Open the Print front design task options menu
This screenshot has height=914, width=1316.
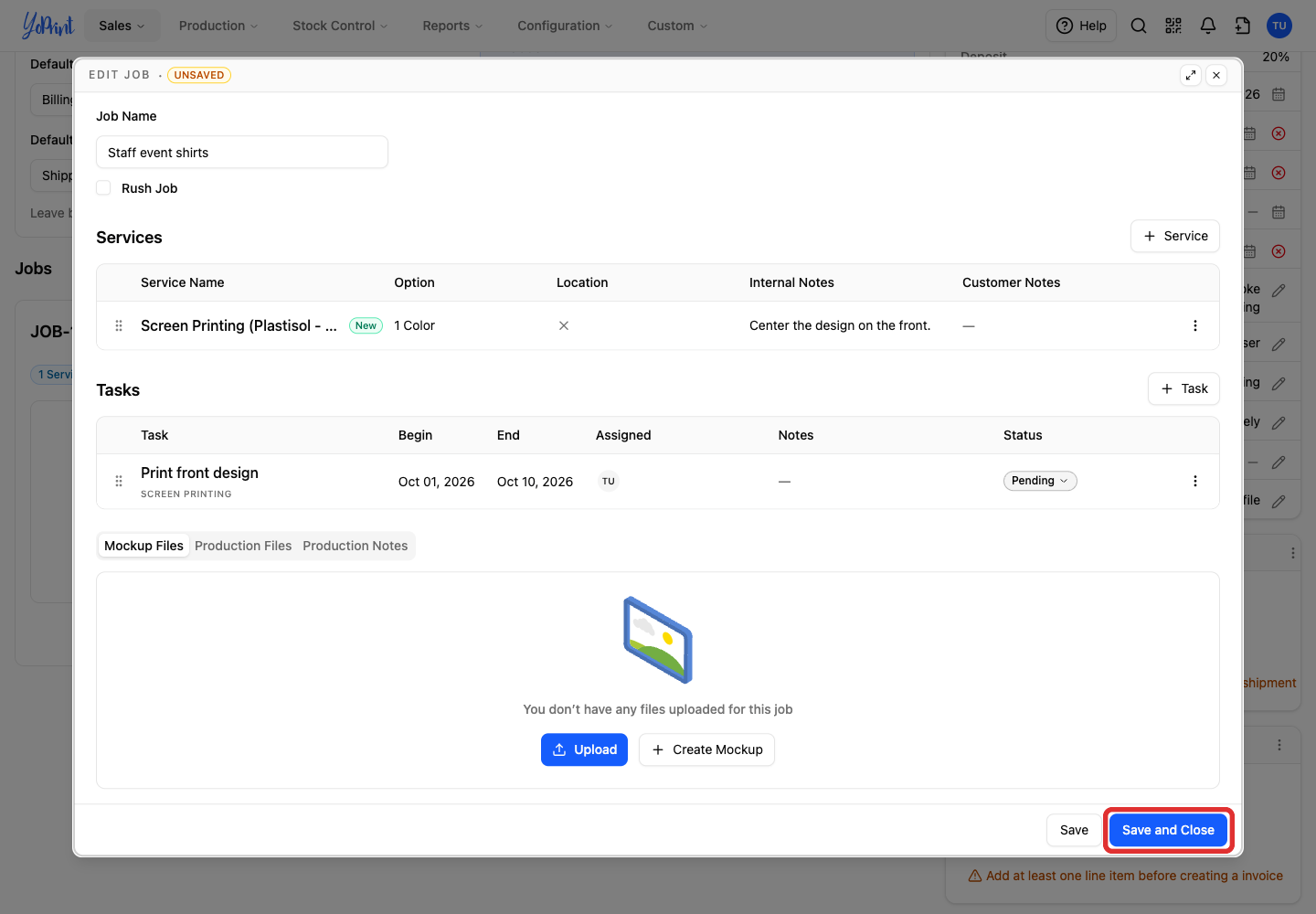click(1195, 481)
